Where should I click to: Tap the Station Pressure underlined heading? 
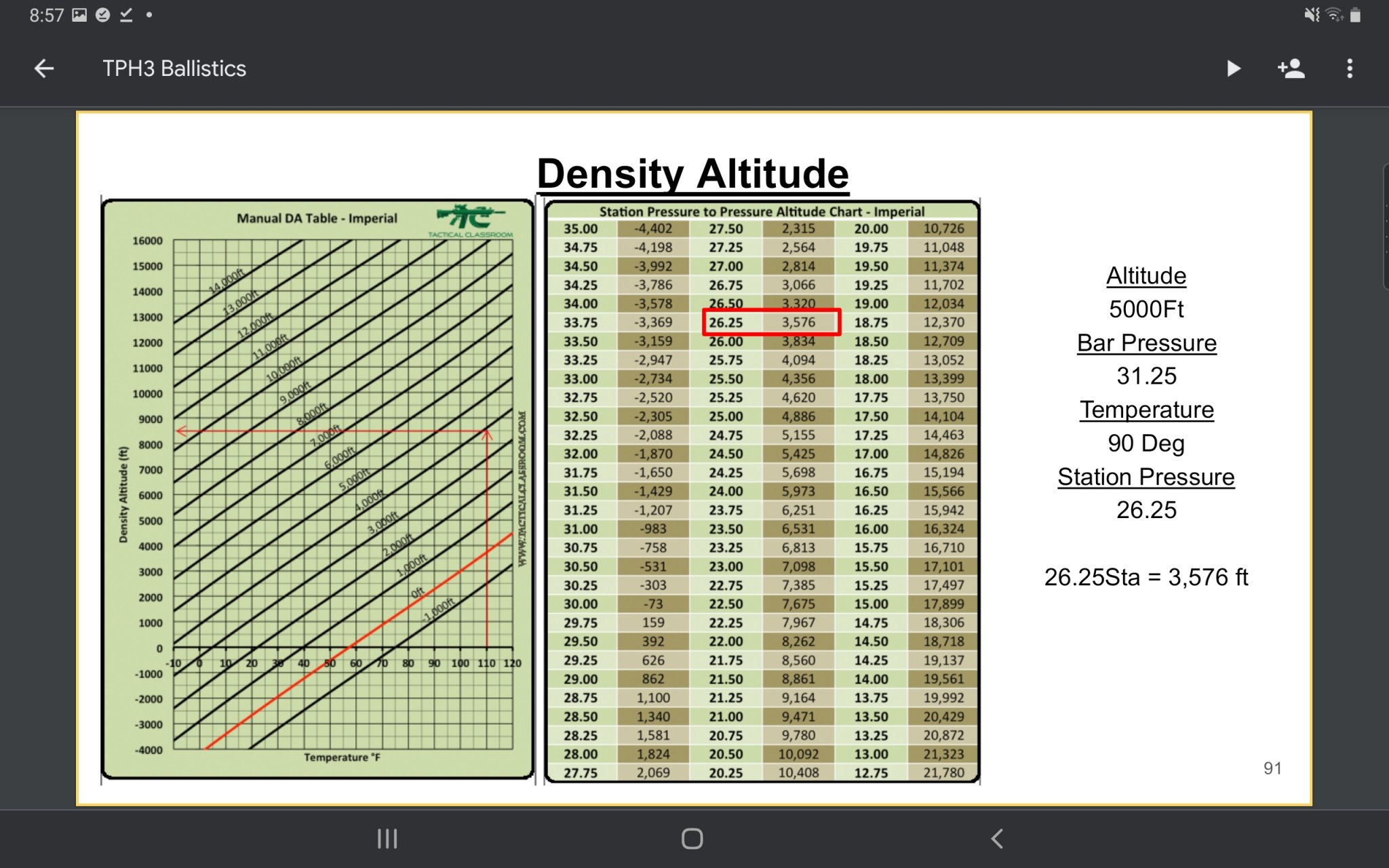pyautogui.click(x=1146, y=477)
